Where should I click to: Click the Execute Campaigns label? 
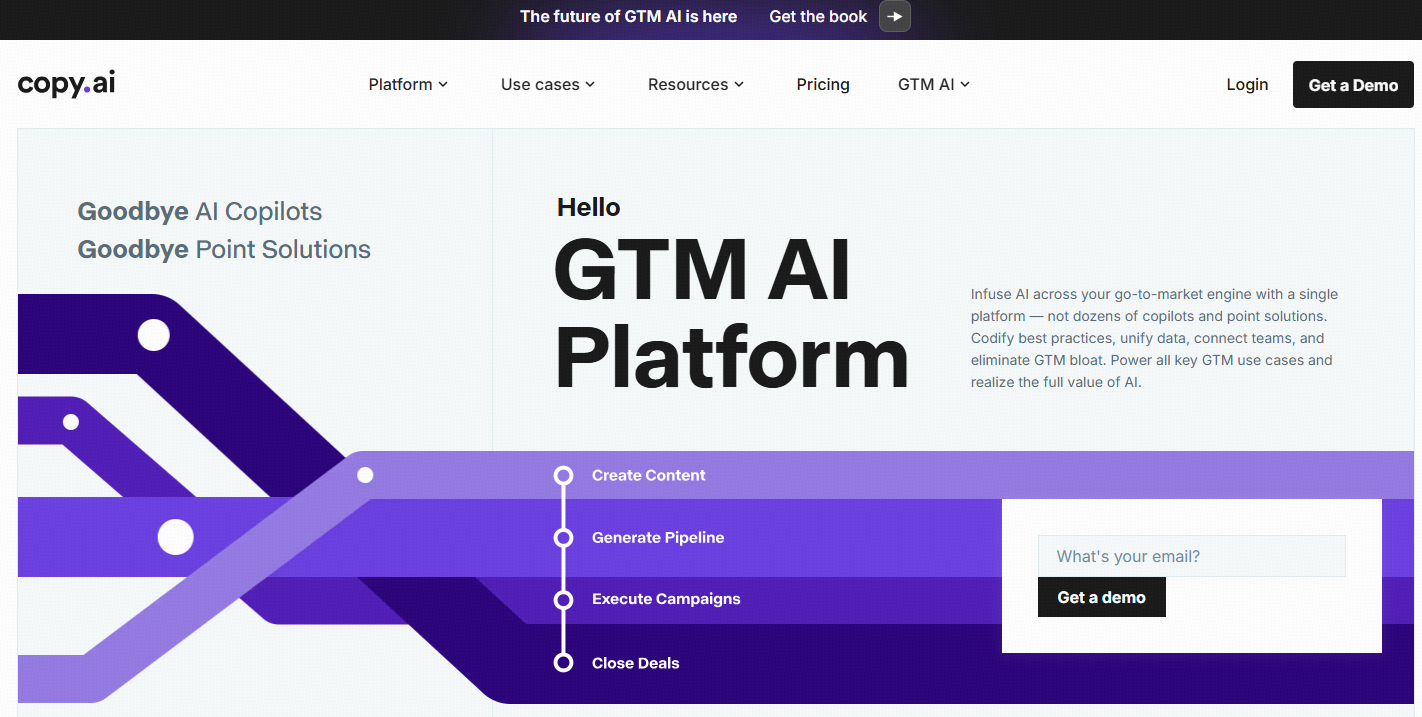tap(666, 599)
